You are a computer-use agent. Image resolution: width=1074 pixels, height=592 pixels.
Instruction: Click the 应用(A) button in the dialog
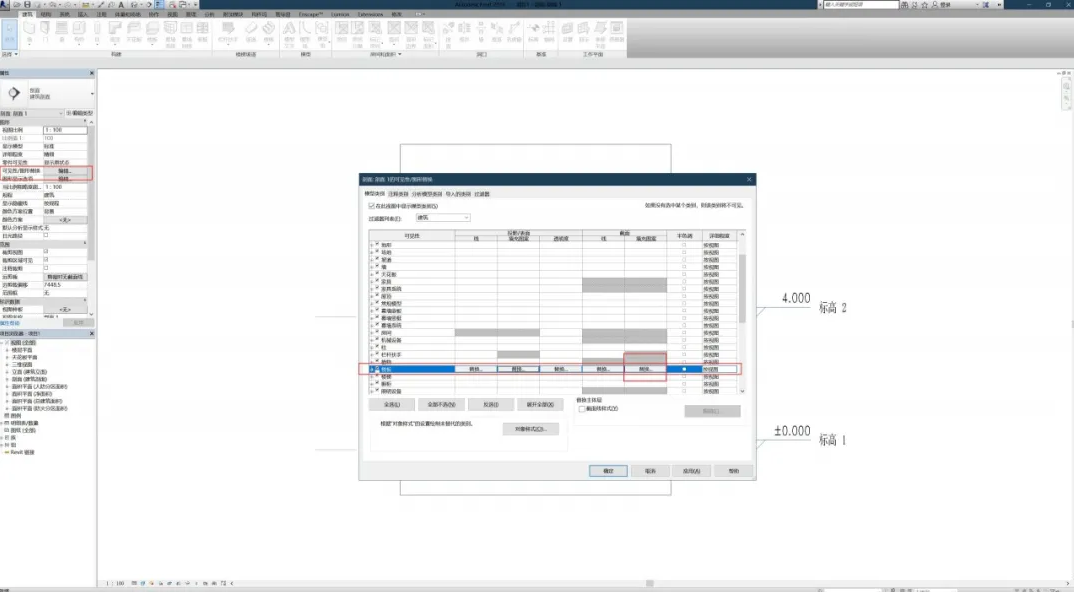pos(692,471)
